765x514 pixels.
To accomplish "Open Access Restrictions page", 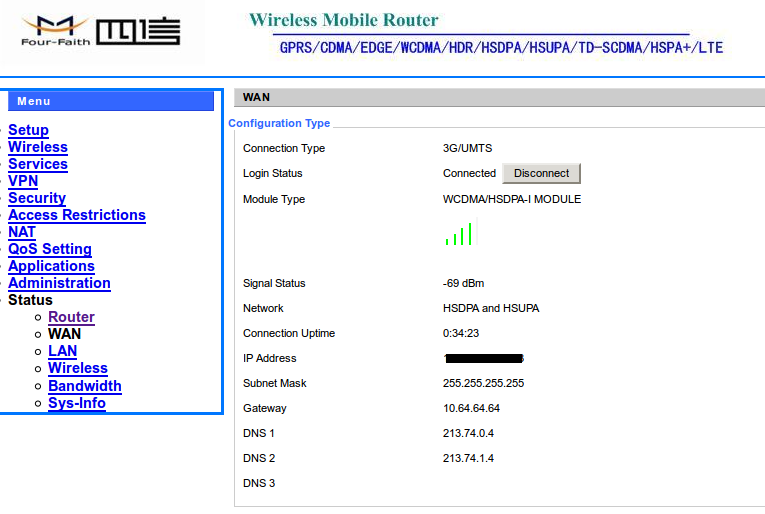I will [x=77, y=215].
